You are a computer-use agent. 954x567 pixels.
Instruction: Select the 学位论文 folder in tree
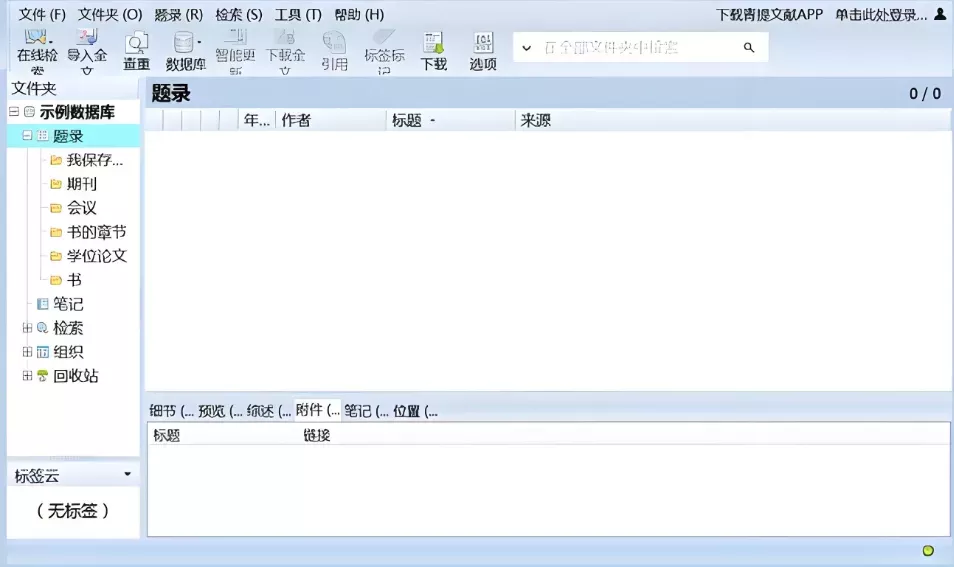(96, 256)
